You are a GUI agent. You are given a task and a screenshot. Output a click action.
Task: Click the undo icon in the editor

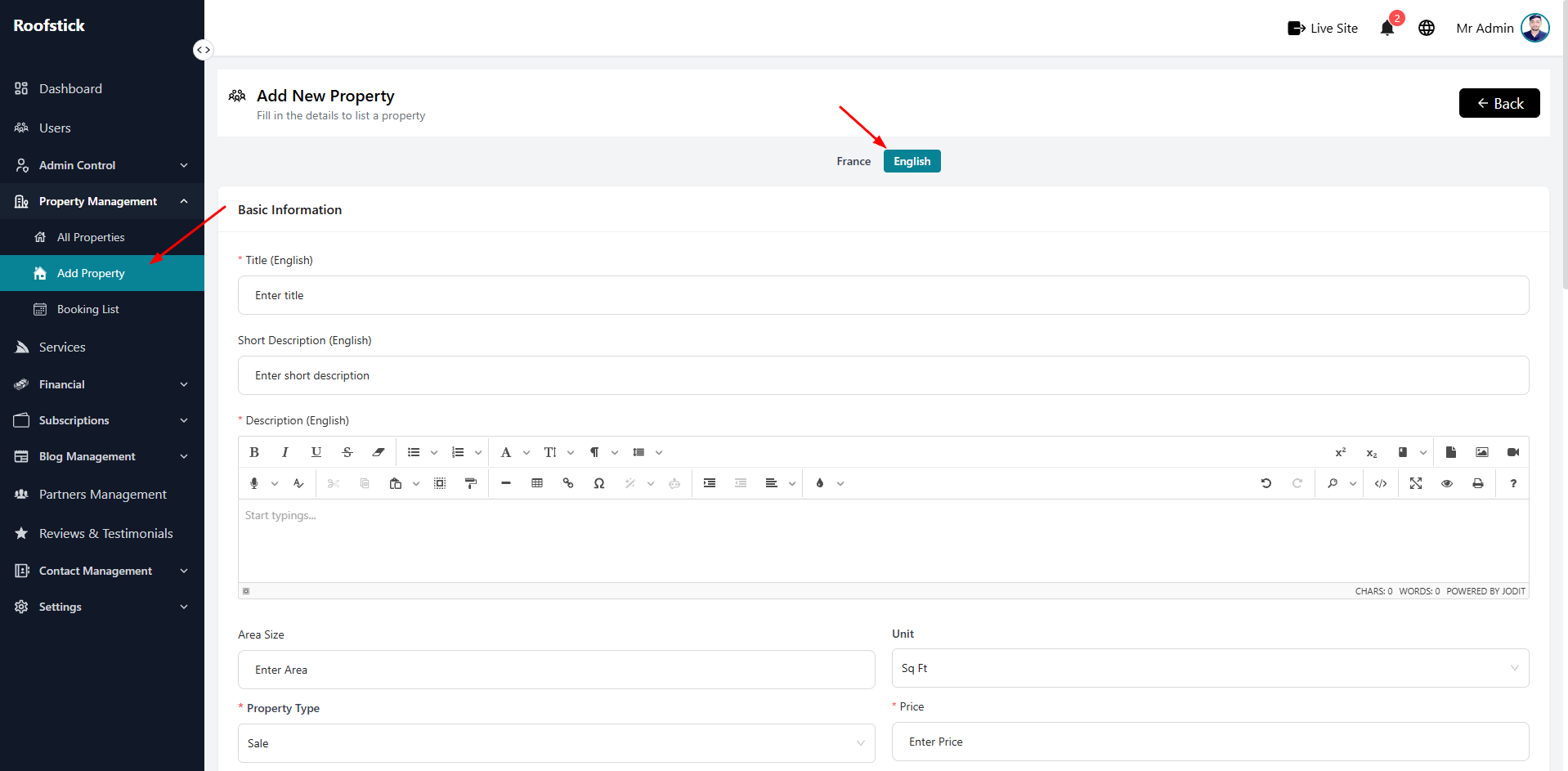pyautogui.click(x=1266, y=483)
